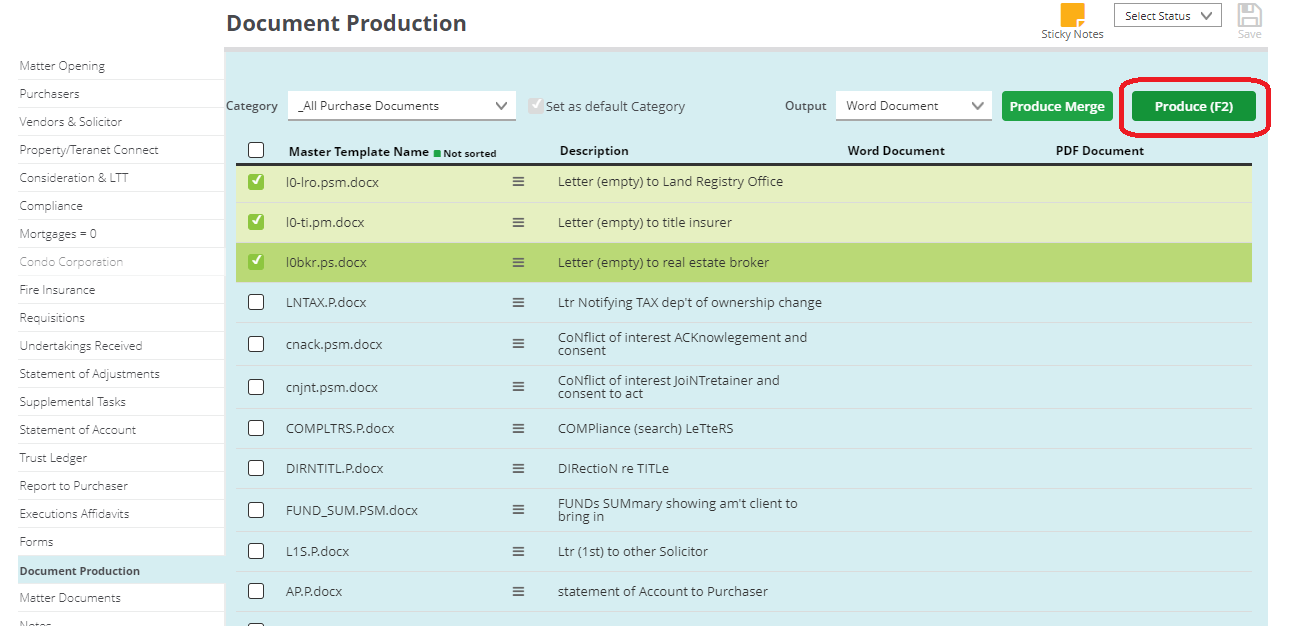This screenshot has height=626, width=1295.
Task: Click drag handle icon for LNTAX.P.docx
Action: (x=518, y=302)
